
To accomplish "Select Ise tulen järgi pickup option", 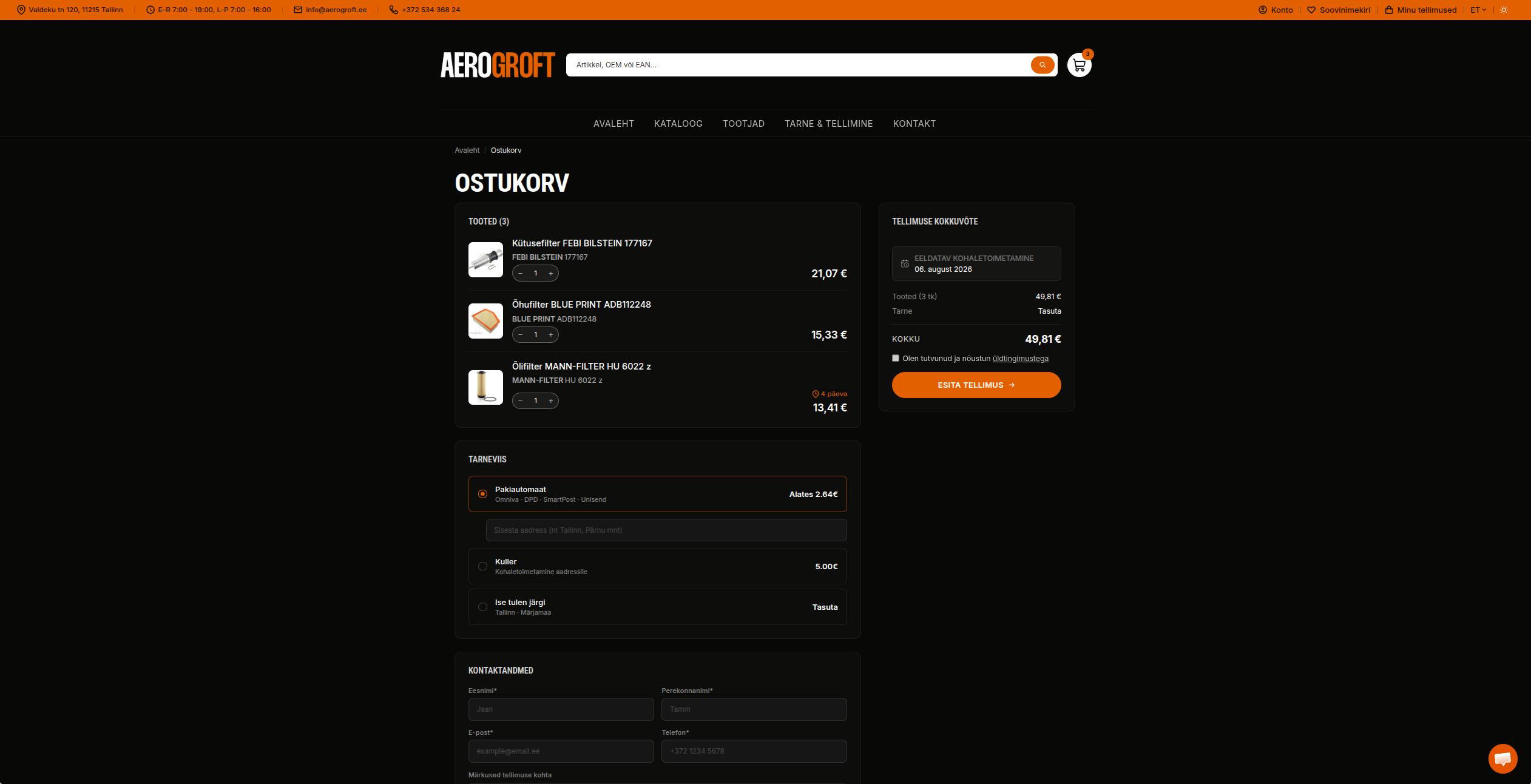I will (658, 607).
